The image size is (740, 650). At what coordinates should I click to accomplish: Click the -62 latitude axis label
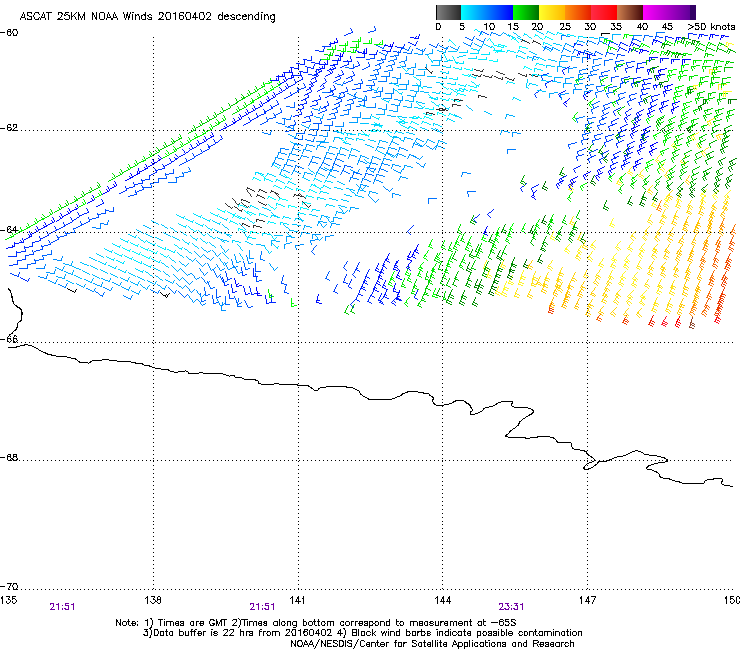(x=9, y=128)
